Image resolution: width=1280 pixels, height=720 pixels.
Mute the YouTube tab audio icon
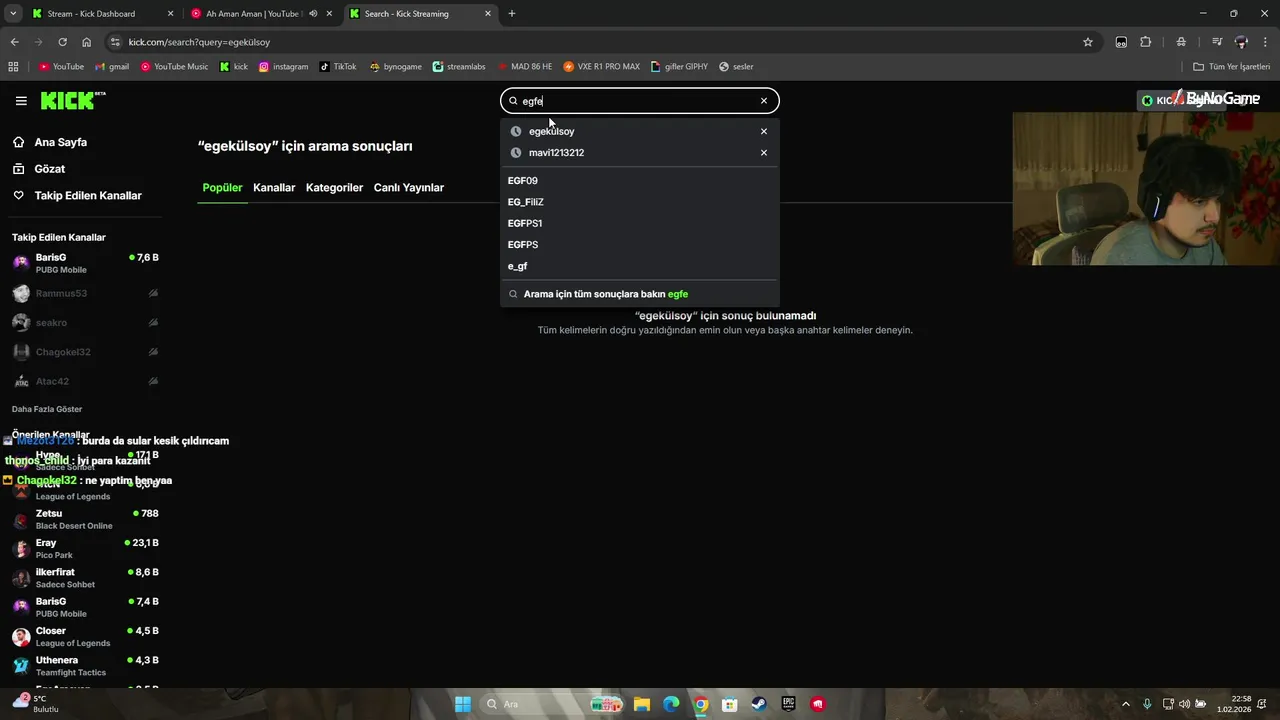313,14
